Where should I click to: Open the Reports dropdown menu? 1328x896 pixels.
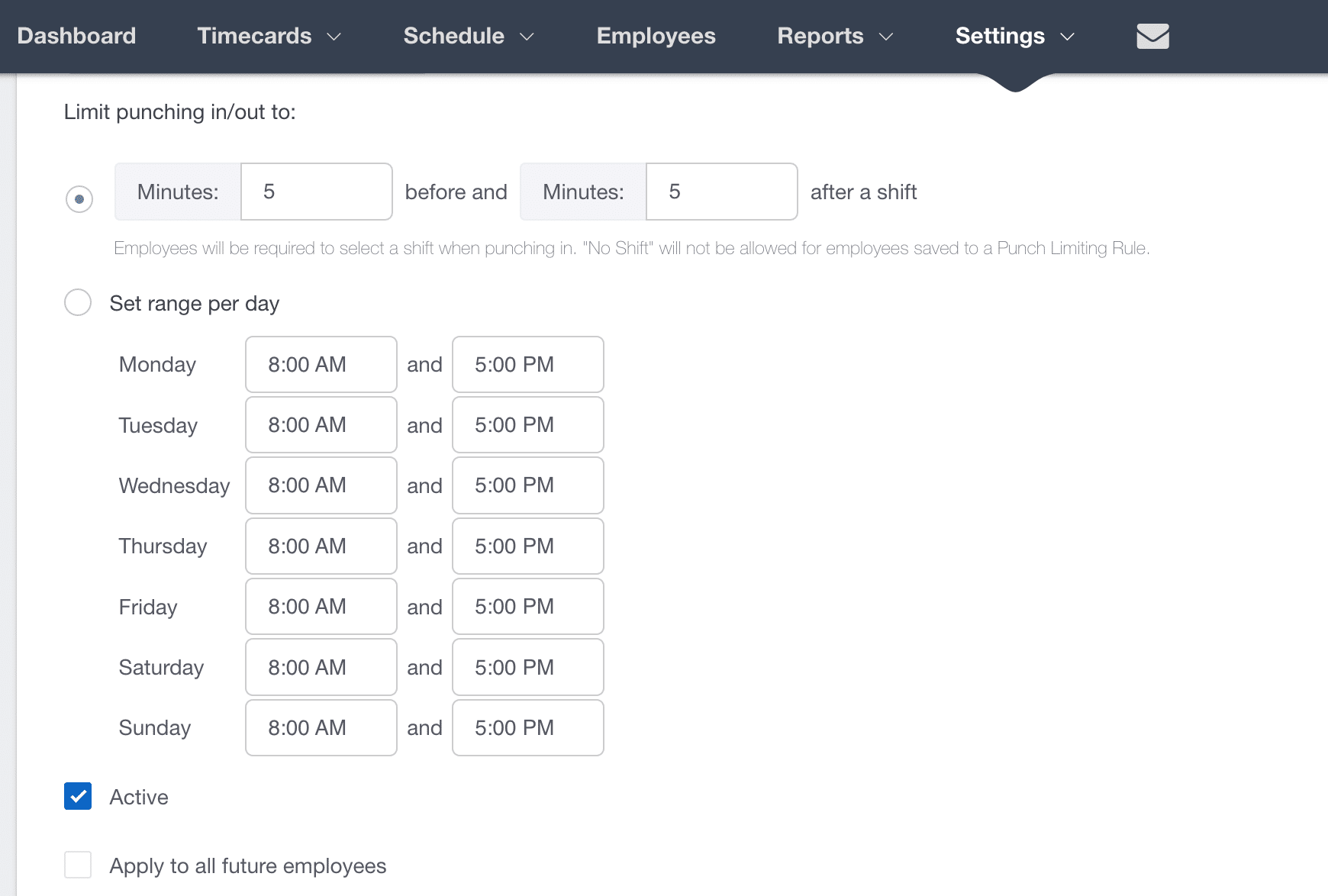point(833,36)
